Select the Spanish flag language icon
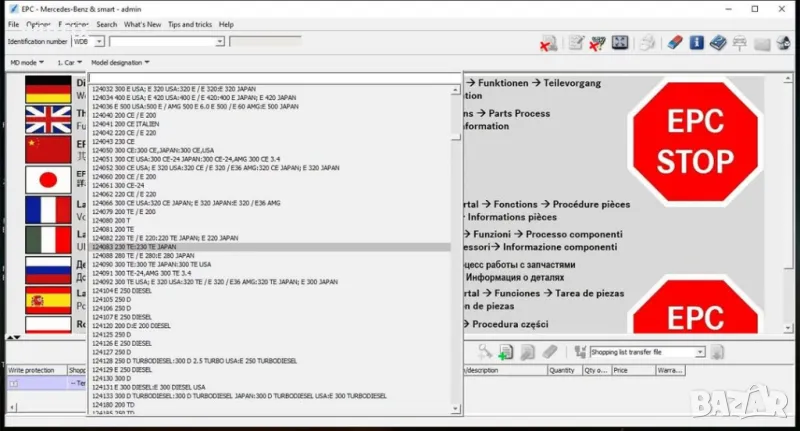 coord(47,298)
